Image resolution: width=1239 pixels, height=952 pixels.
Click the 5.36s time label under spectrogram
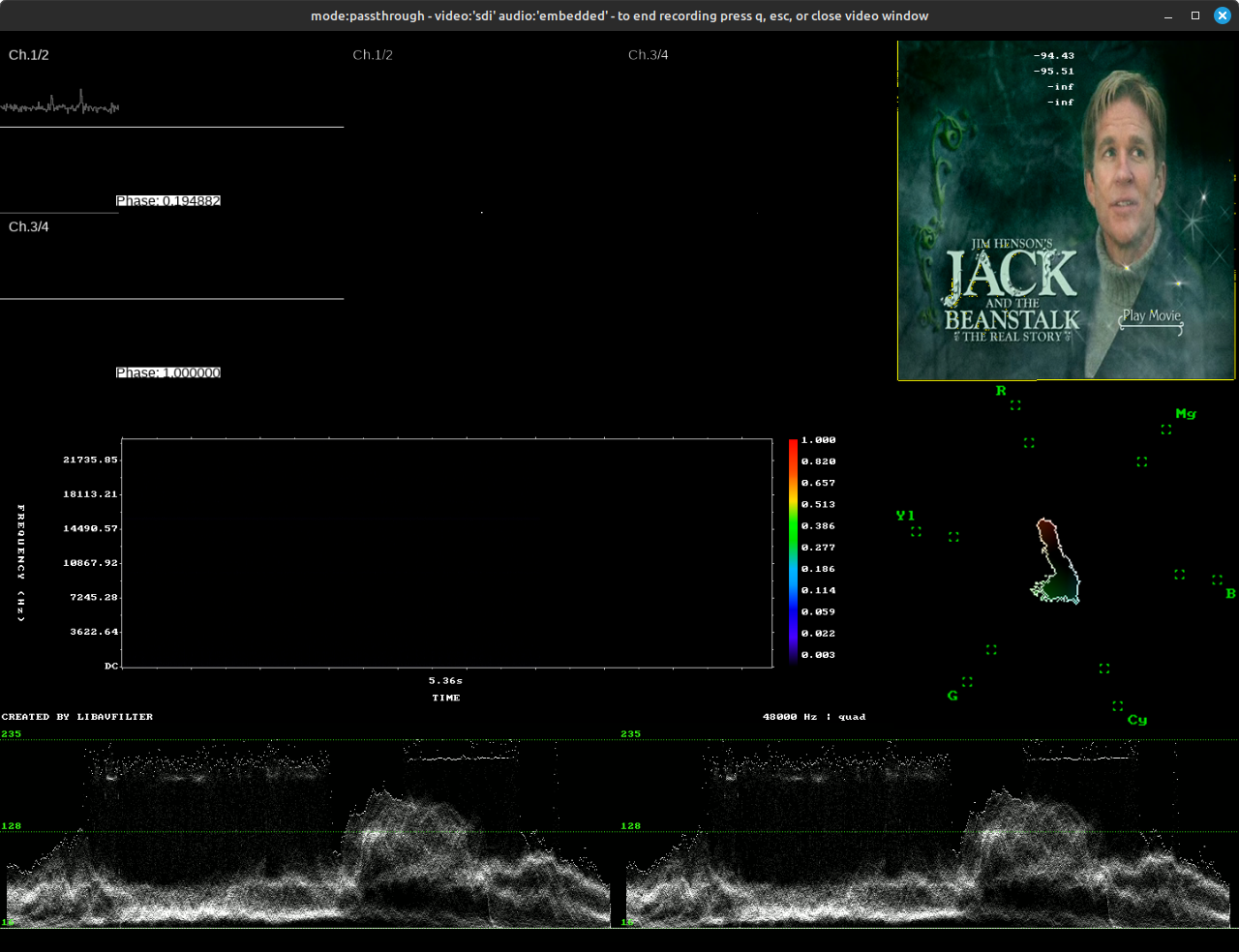click(x=445, y=681)
